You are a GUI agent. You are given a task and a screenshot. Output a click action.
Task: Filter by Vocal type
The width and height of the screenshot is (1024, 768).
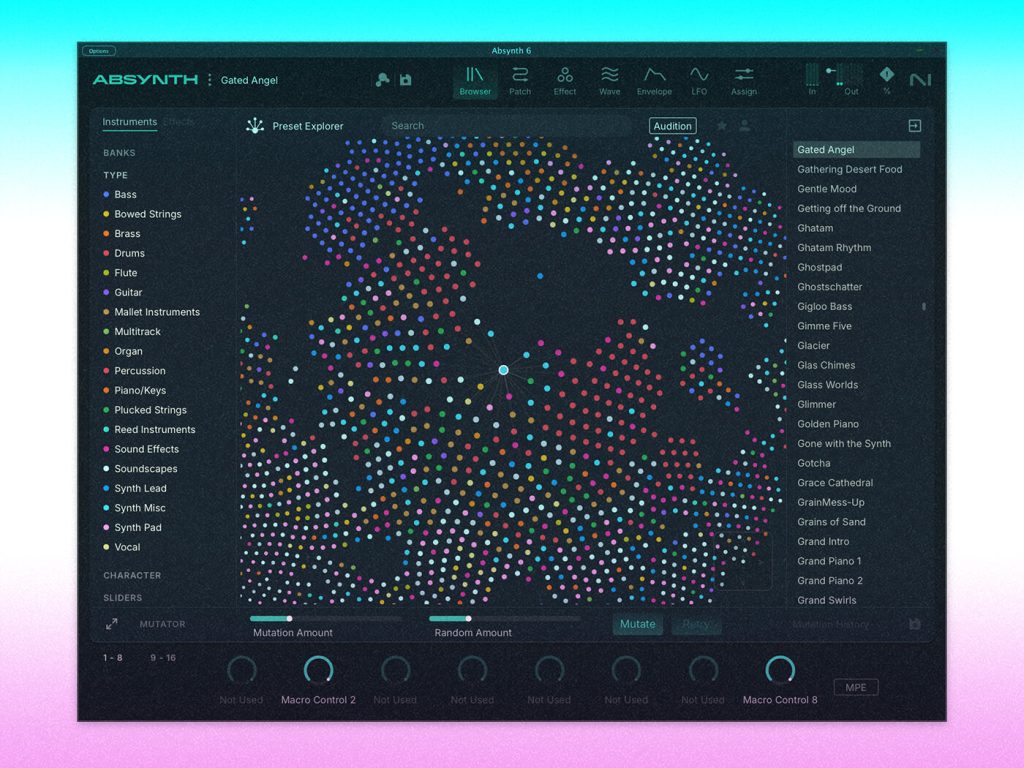(121, 547)
